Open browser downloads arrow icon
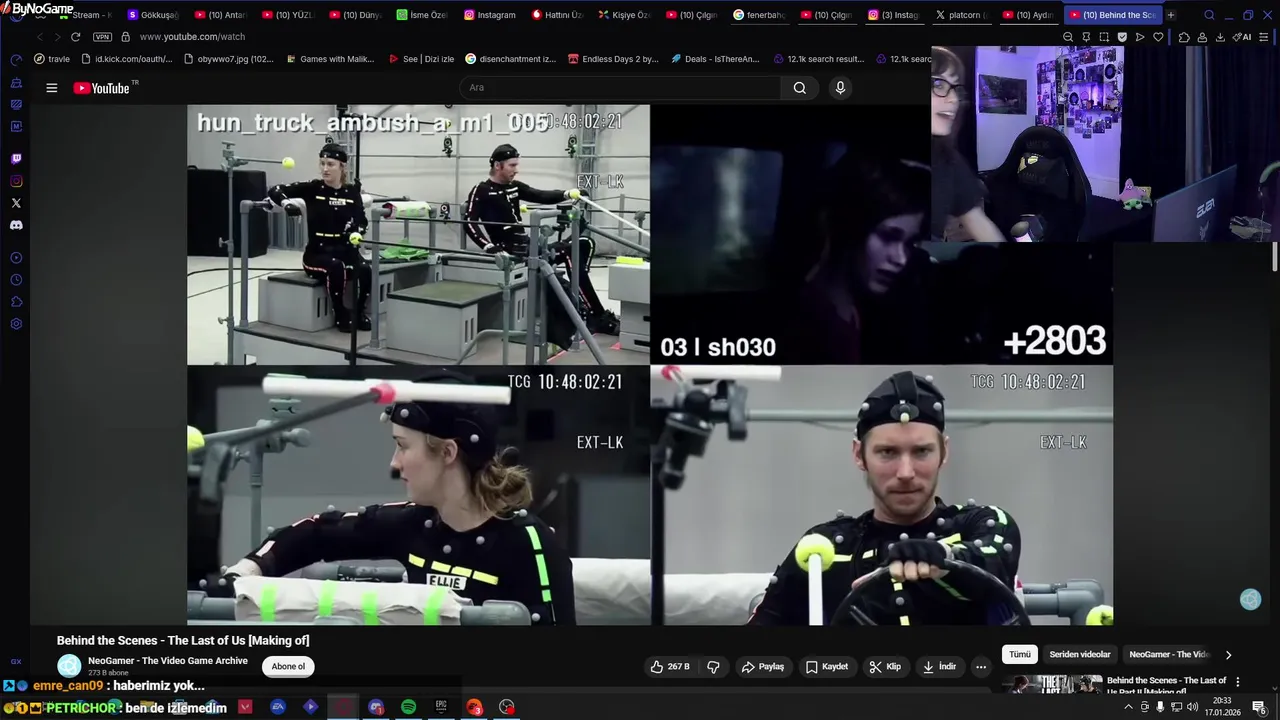The height and width of the screenshot is (720, 1280). point(1220,37)
